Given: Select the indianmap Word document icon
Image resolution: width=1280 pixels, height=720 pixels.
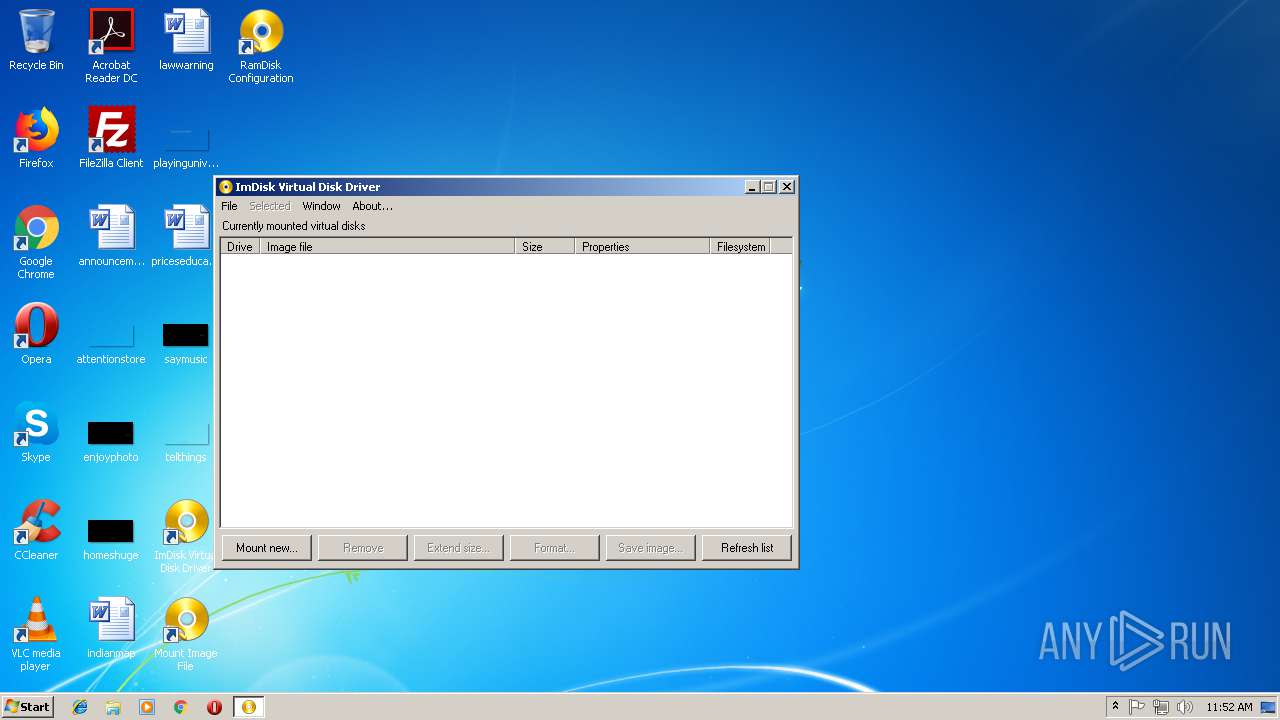Looking at the screenshot, I should click(x=111, y=628).
